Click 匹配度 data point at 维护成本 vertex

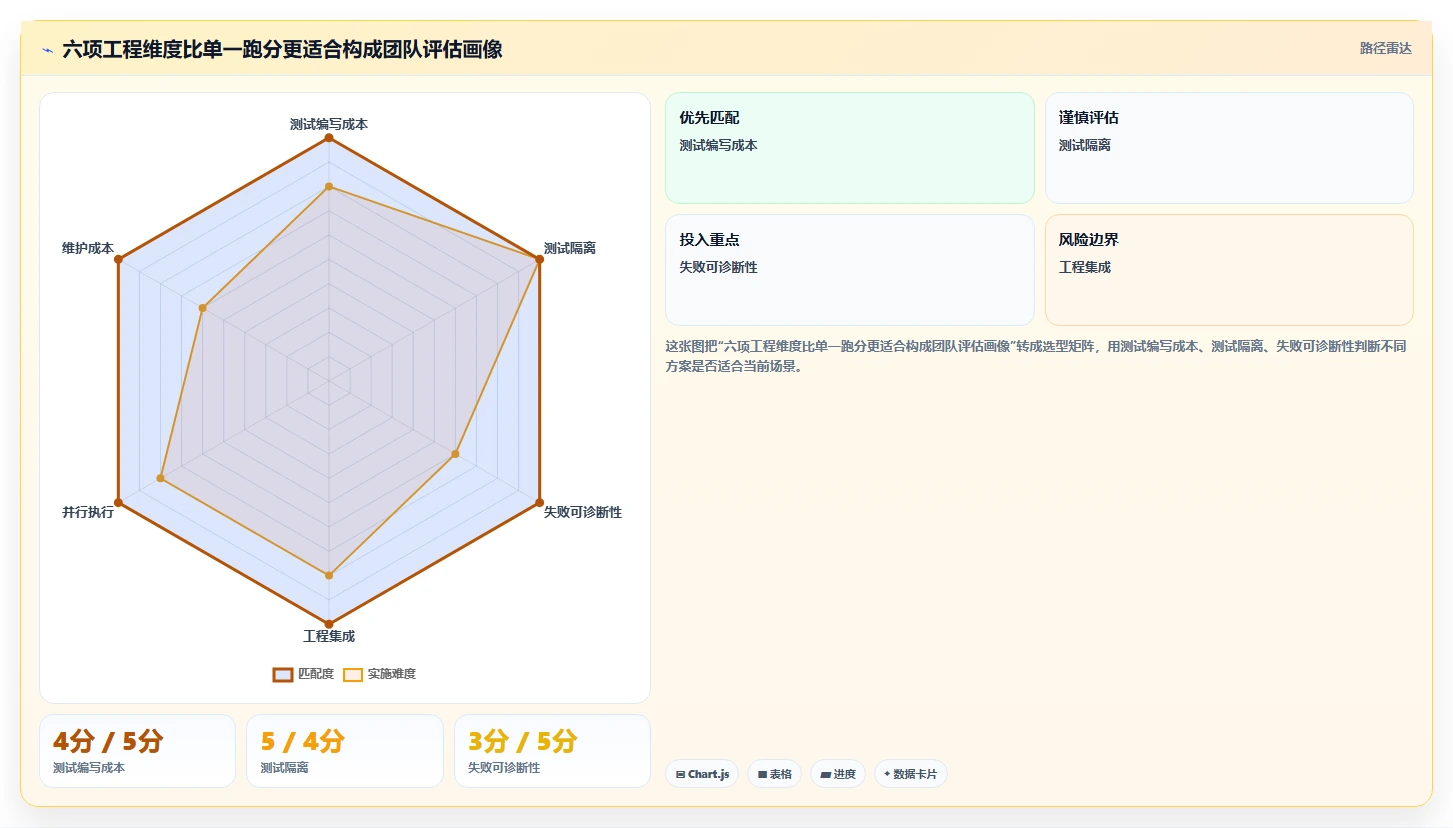[x=118, y=259]
